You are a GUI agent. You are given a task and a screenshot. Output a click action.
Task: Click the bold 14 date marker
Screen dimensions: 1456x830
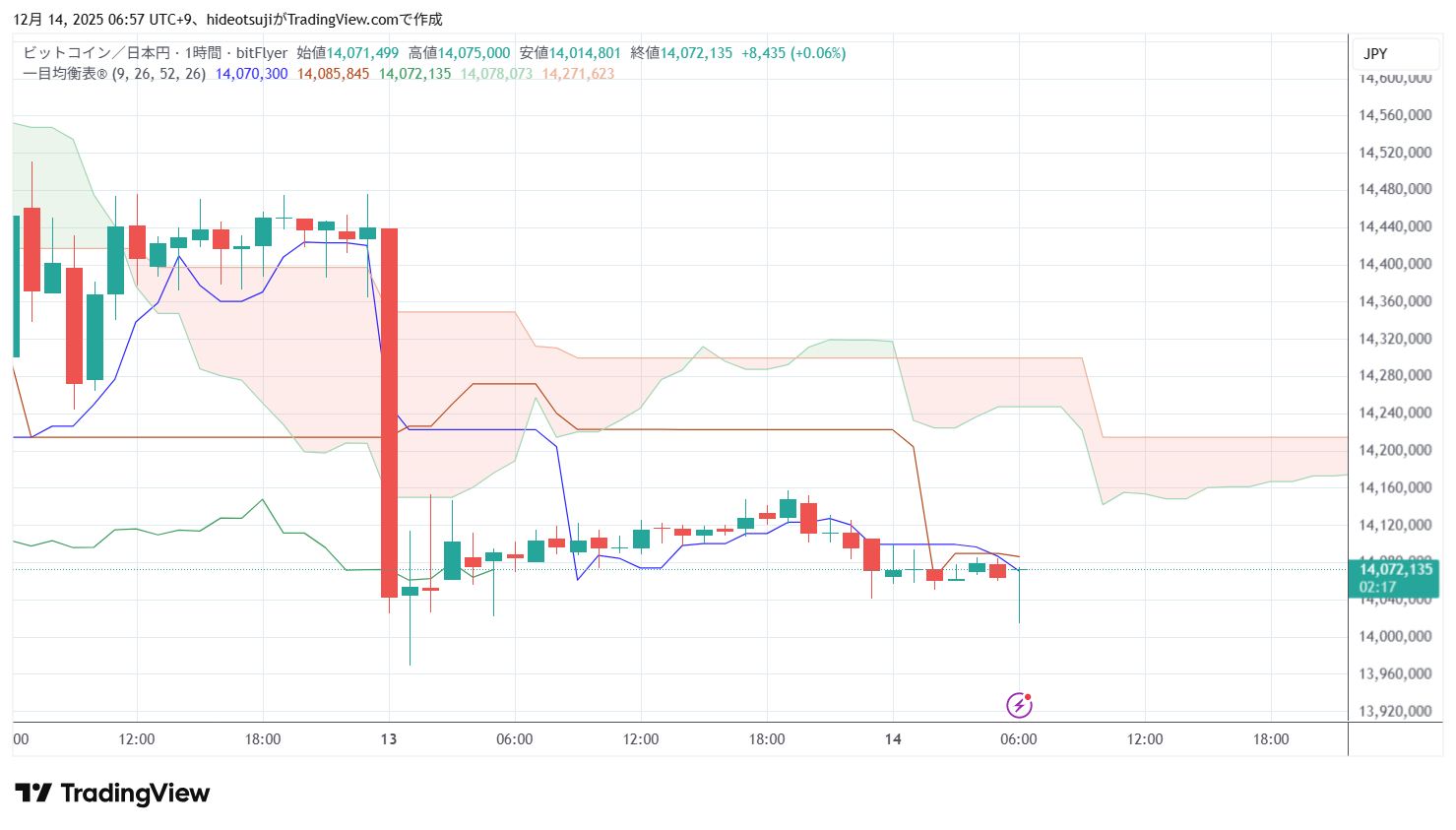[x=893, y=739]
